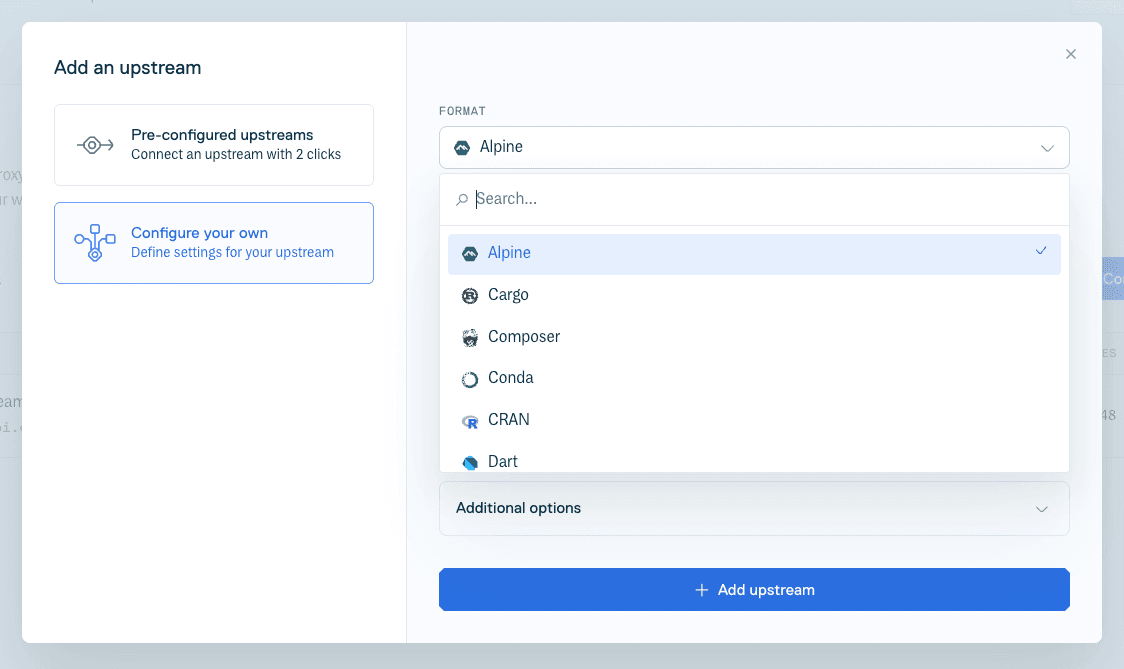Click the Add upstream button
1124x669 pixels.
click(754, 589)
